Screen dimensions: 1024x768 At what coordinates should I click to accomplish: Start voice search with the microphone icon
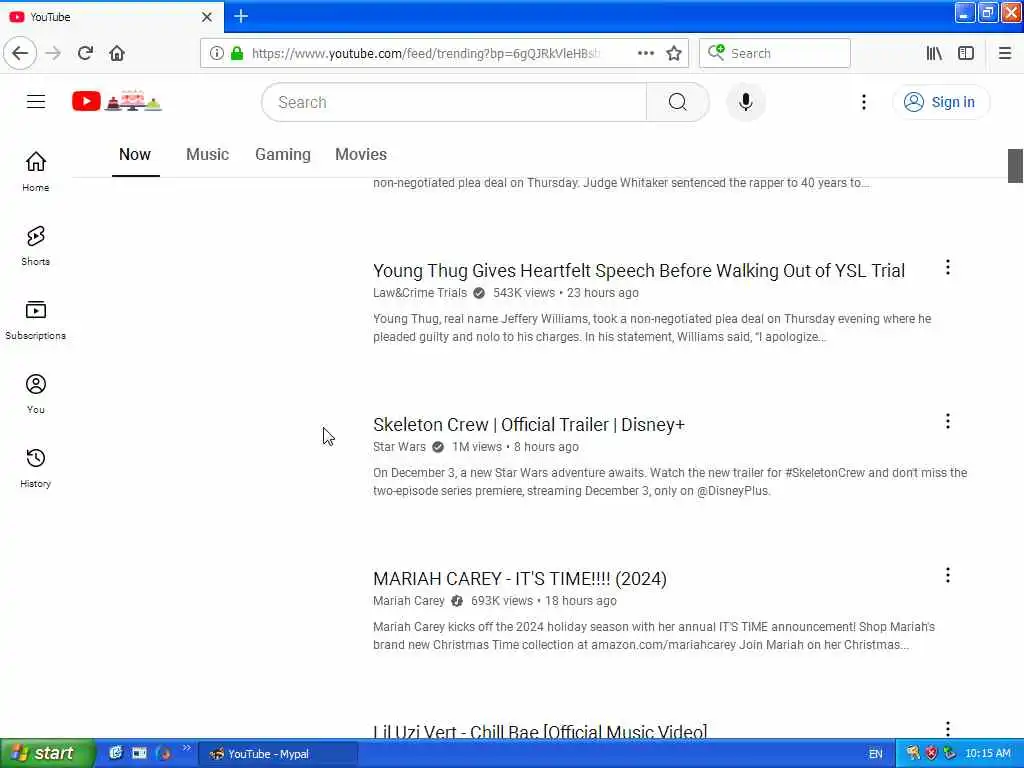[746, 102]
